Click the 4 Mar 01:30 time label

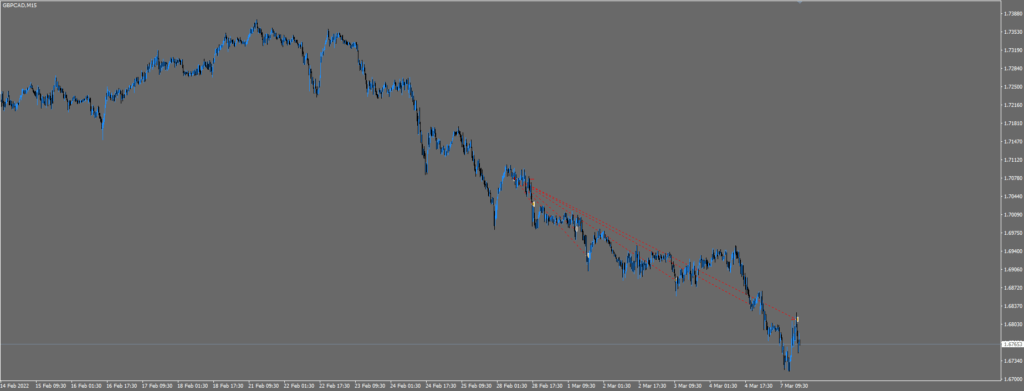[x=724, y=385]
